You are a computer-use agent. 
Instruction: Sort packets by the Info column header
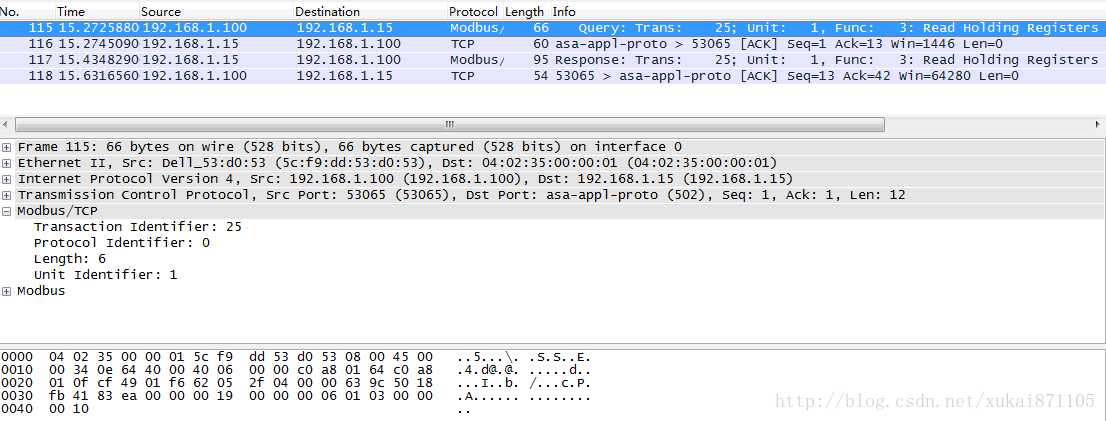point(828,11)
